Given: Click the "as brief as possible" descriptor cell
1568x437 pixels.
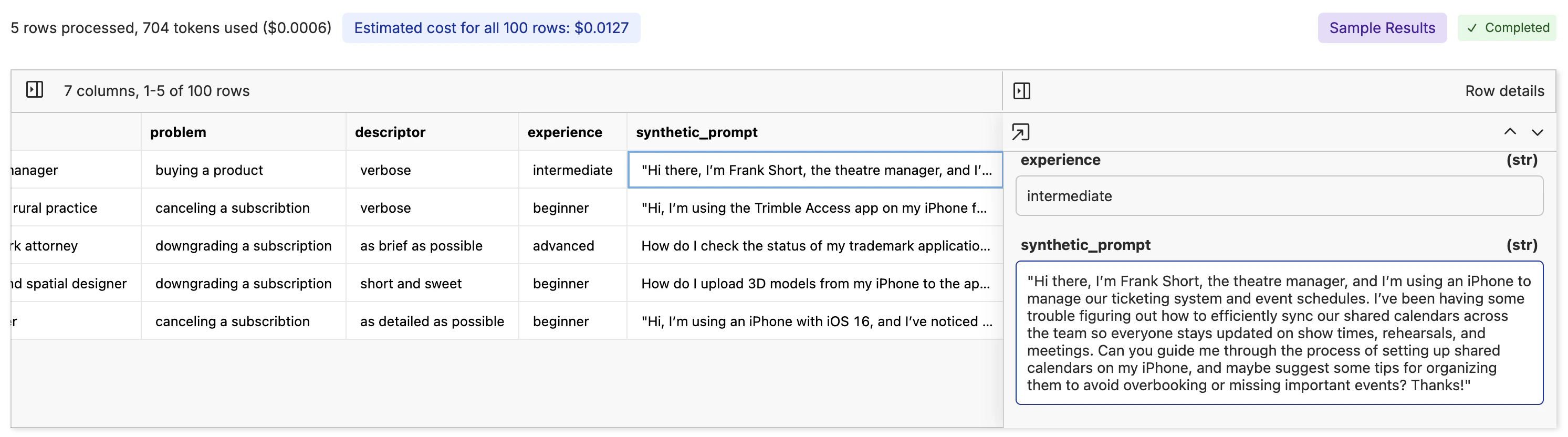Looking at the screenshot, I should tap(421, 246).
